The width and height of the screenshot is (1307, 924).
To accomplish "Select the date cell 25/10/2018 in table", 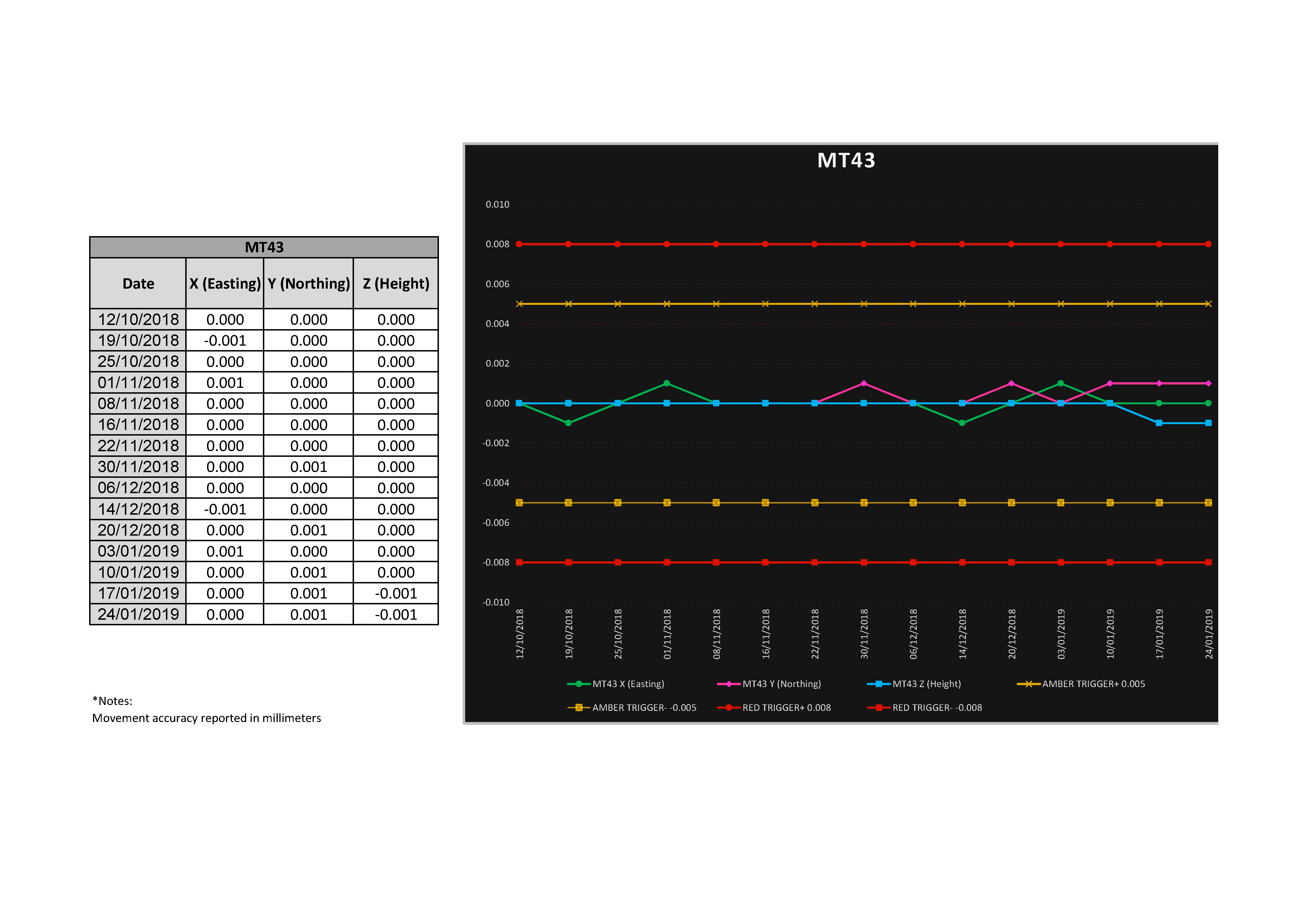I will click(x=138, y=362).
